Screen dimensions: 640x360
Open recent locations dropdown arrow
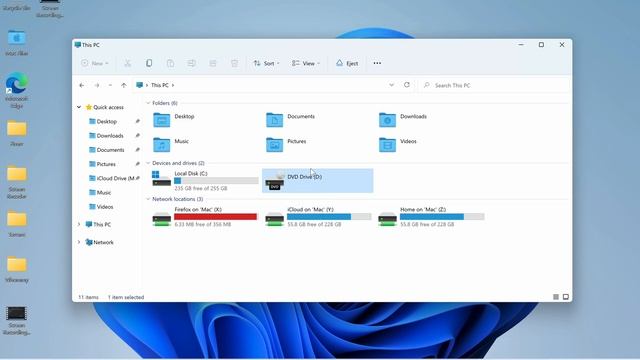(x=110, y=85)
